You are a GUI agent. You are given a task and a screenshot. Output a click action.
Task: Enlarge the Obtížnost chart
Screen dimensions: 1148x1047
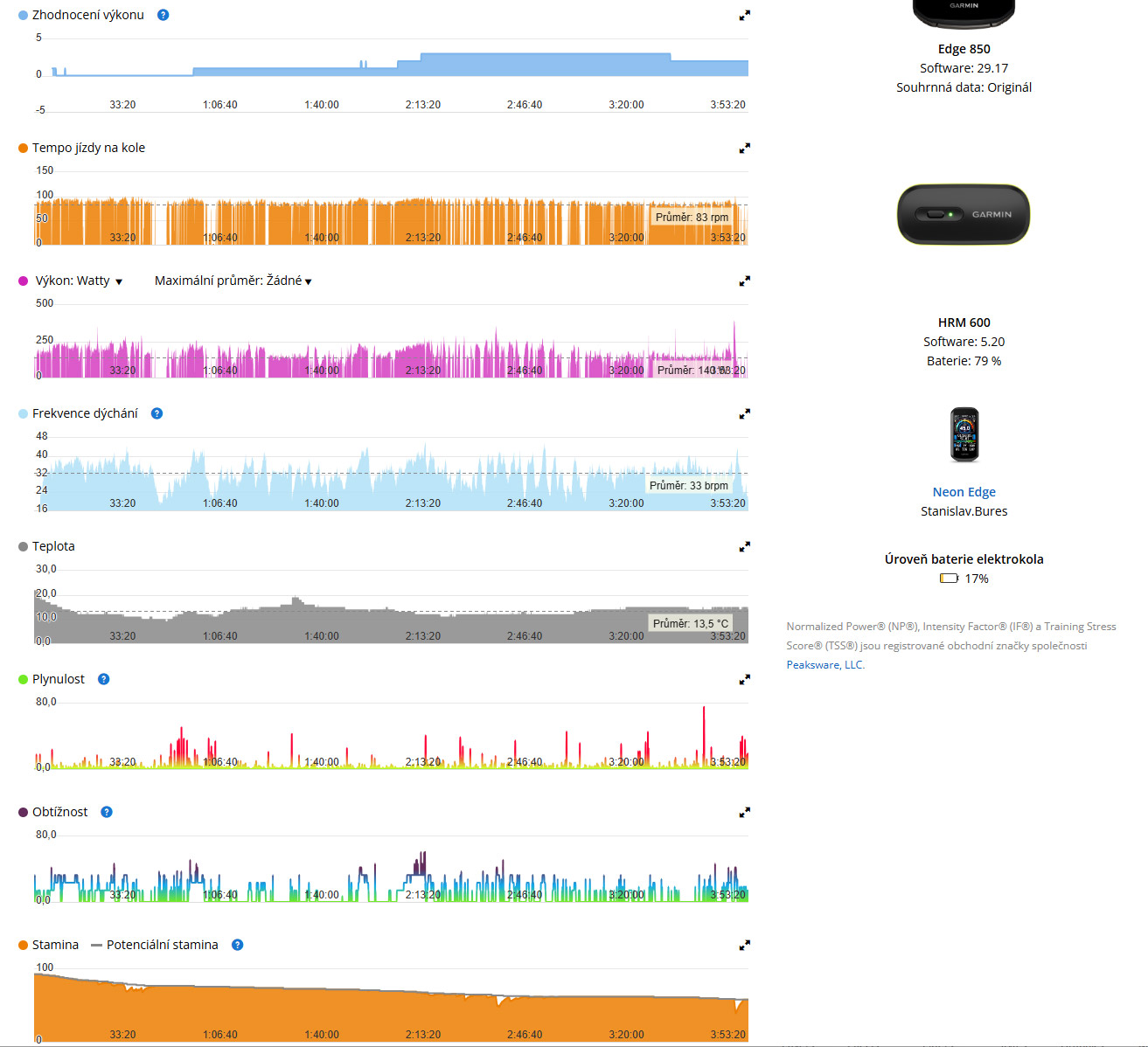tap(744, 813)
